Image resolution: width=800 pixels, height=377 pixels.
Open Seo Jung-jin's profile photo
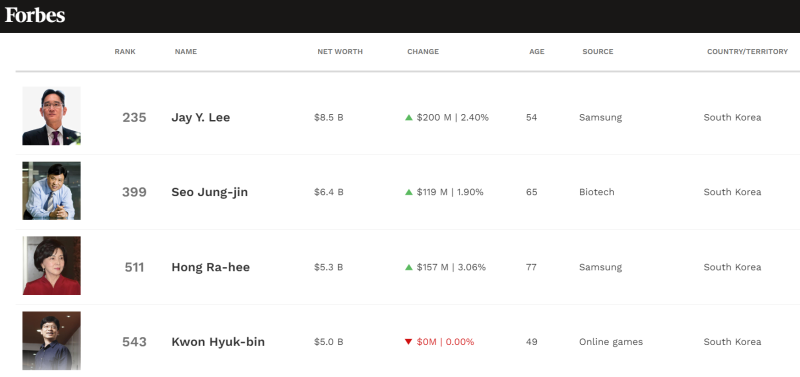pos(52,191)
